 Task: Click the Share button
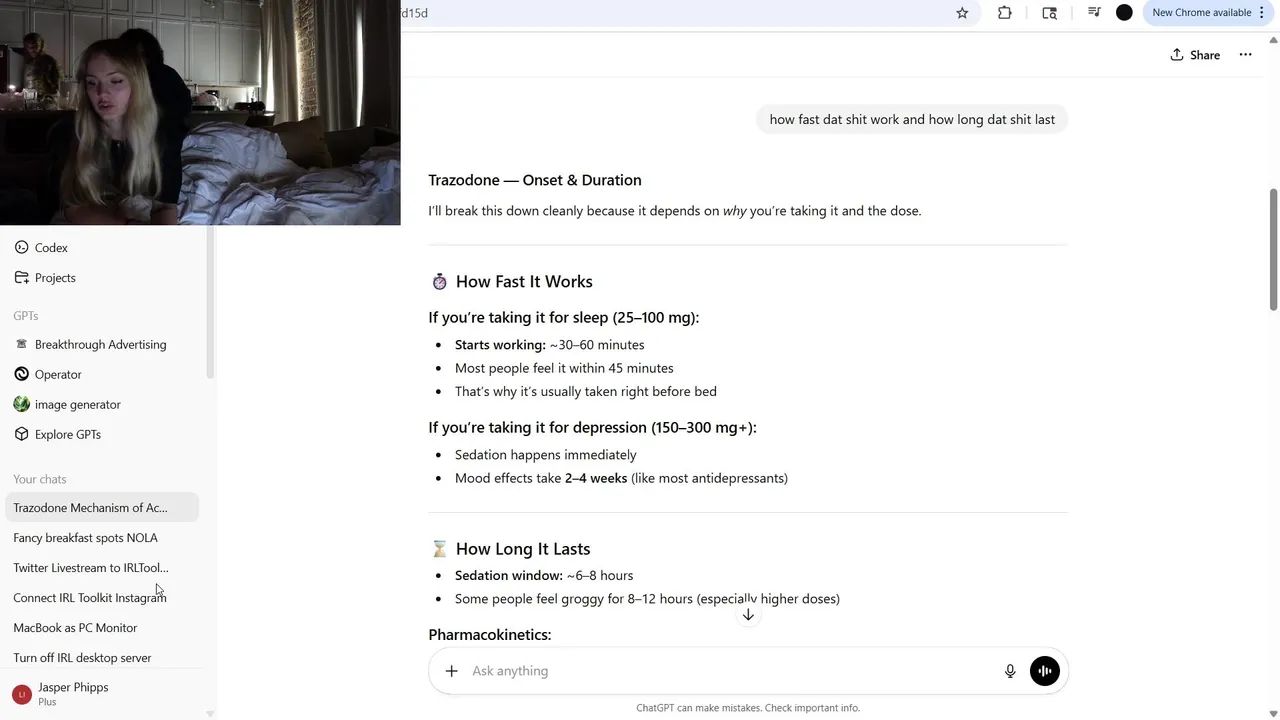pos(1195,55)
